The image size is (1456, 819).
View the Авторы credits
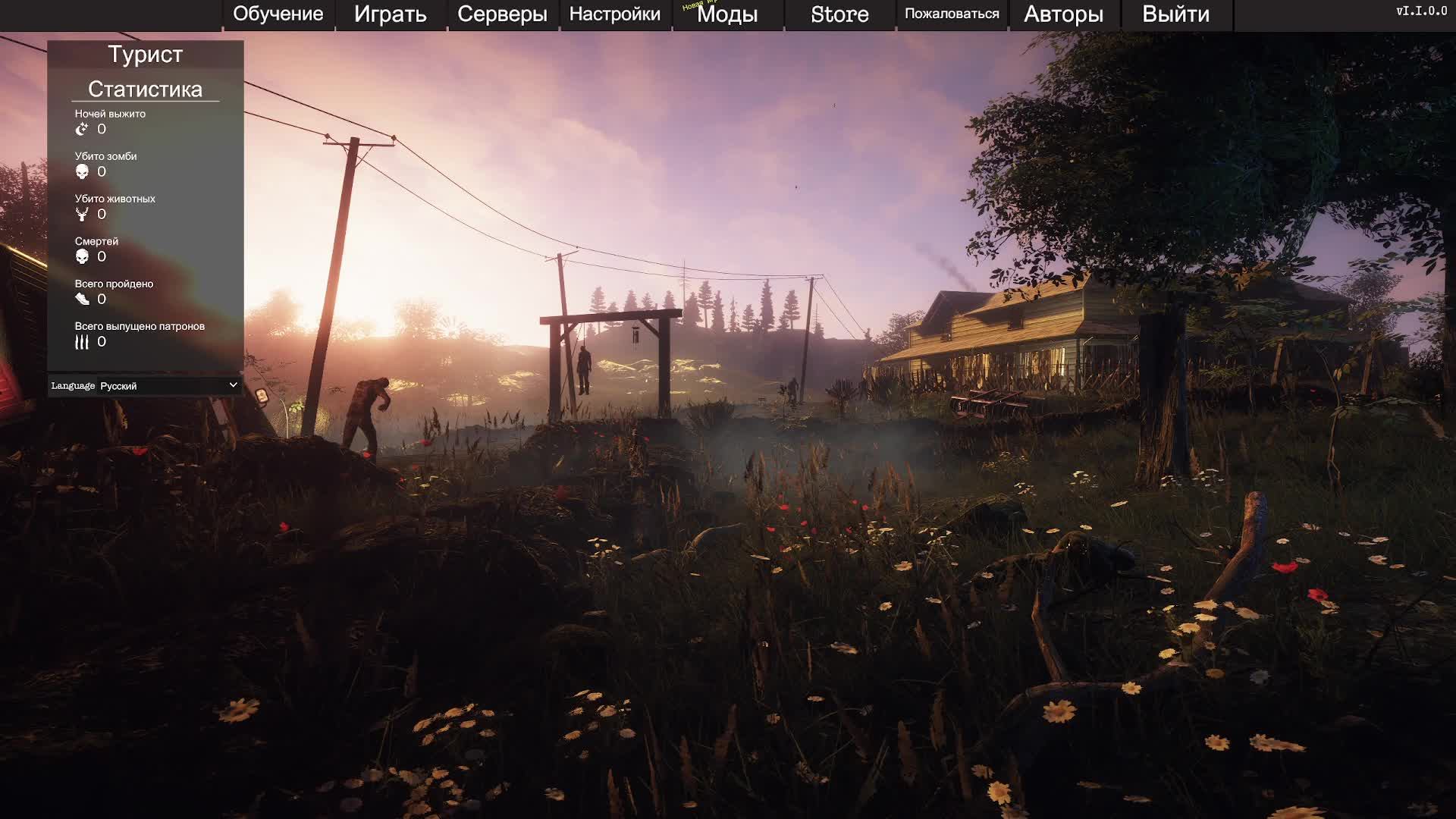pyautogui.click(x=1063, y=14)
